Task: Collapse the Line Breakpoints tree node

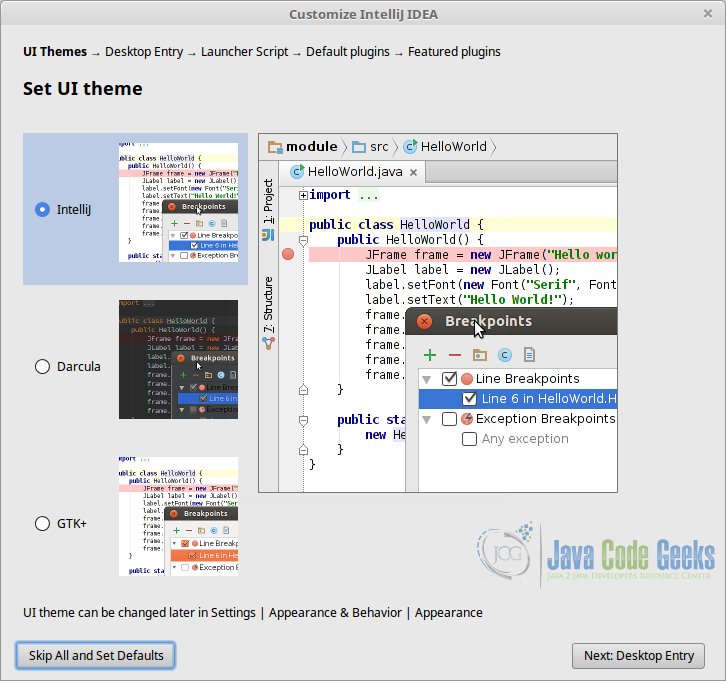Action: (427, 380)
